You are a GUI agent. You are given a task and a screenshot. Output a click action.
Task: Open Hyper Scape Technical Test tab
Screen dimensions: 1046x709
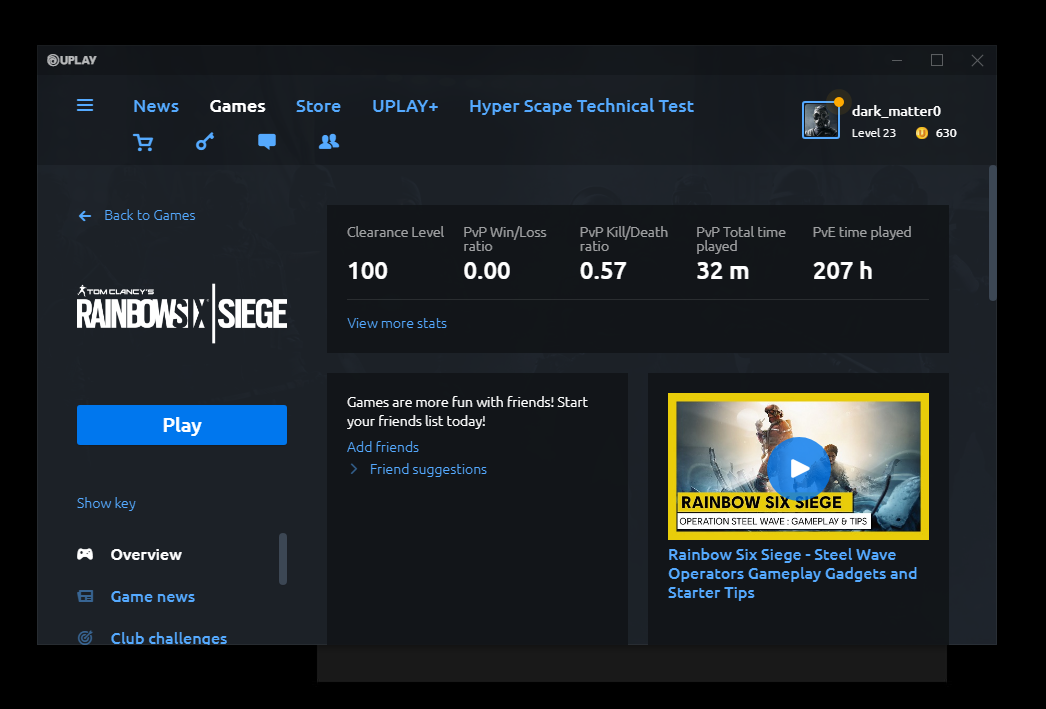(x=581, y=106)
